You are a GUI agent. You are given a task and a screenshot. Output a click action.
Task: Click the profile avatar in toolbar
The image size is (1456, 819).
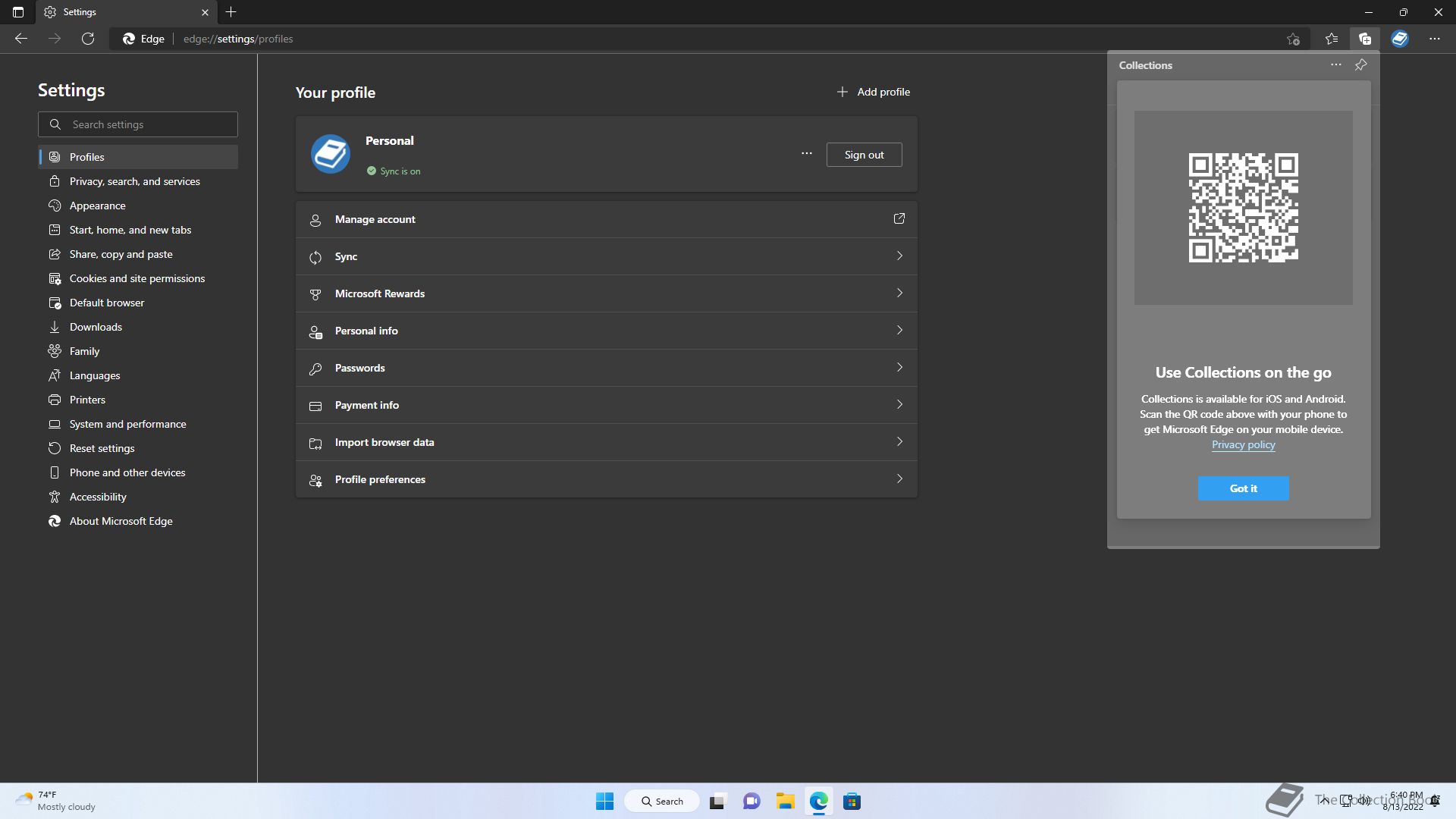pos(1400,39)
